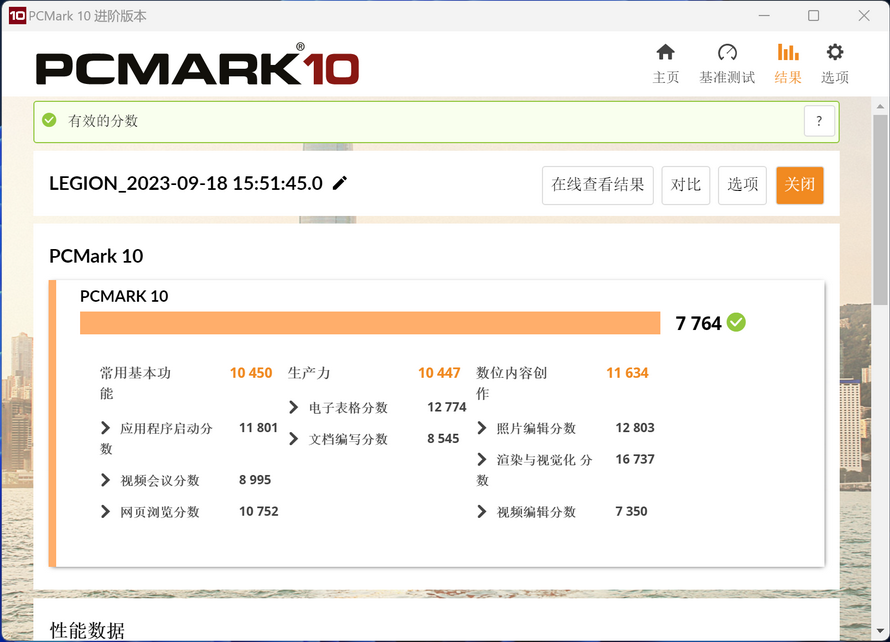Click the green valid score checkmark
Image resolution: width=890 pixels, height=642 pixels.
(49, 120)
